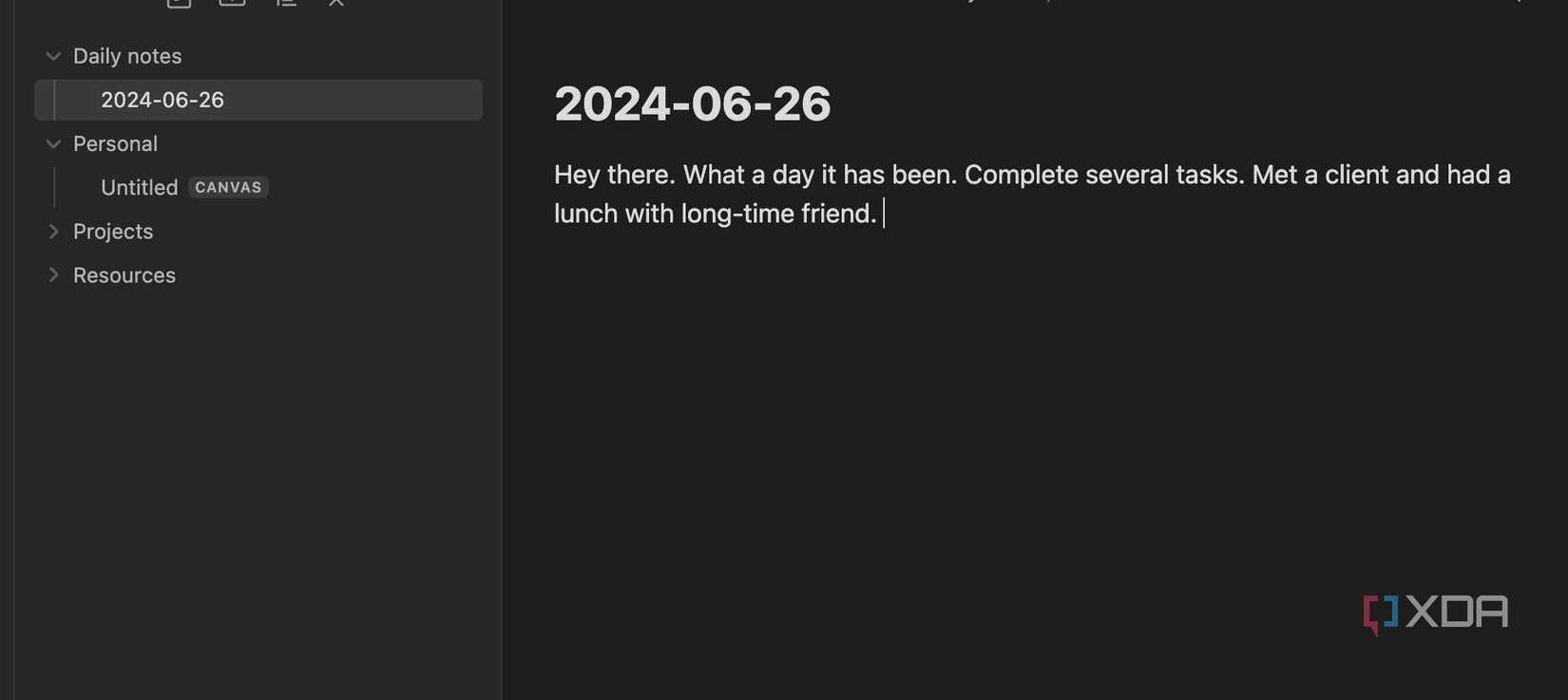
Task: Open the Untitled canvas file
Action: (x=139, y=188)
